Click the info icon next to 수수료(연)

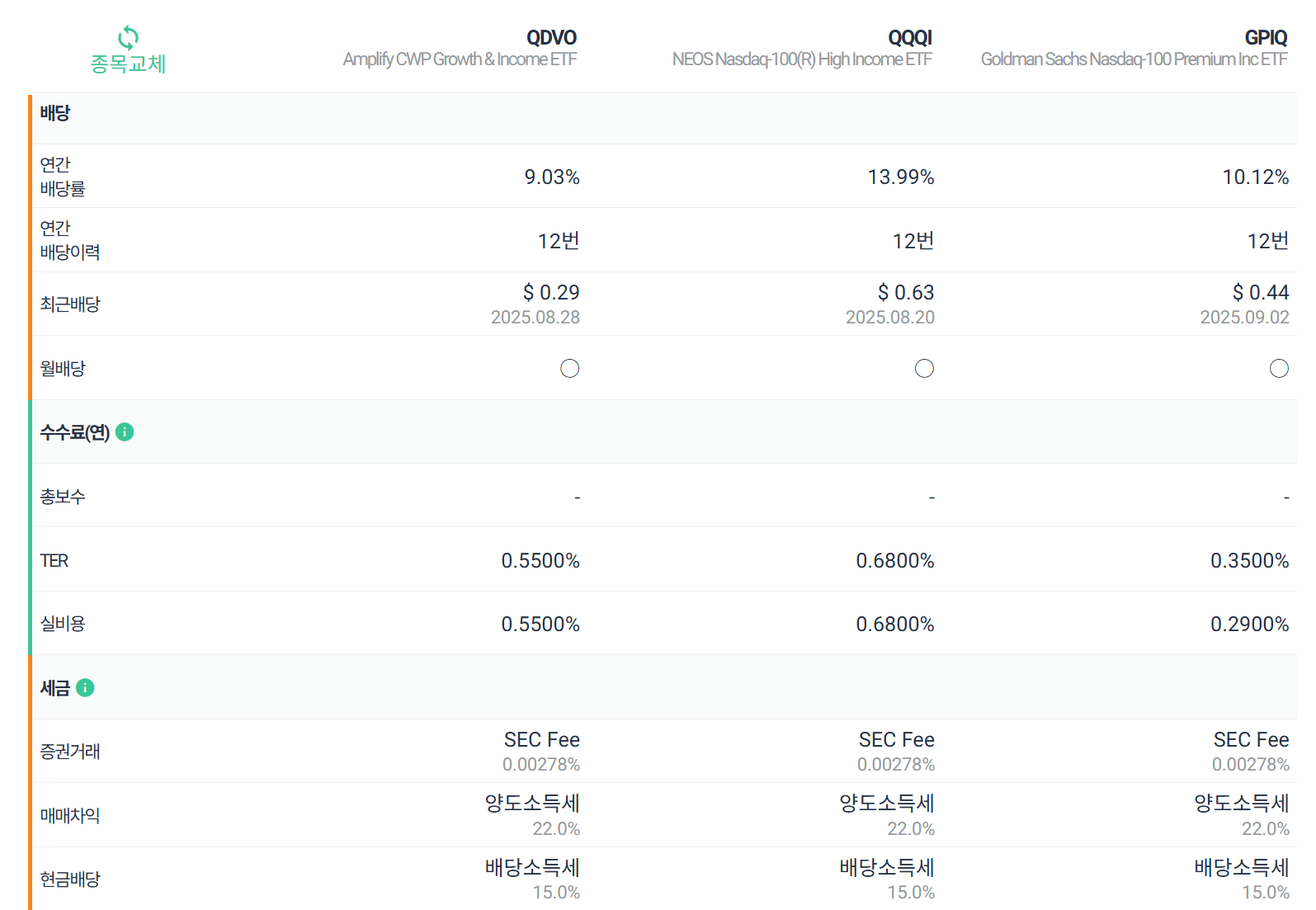125,431
